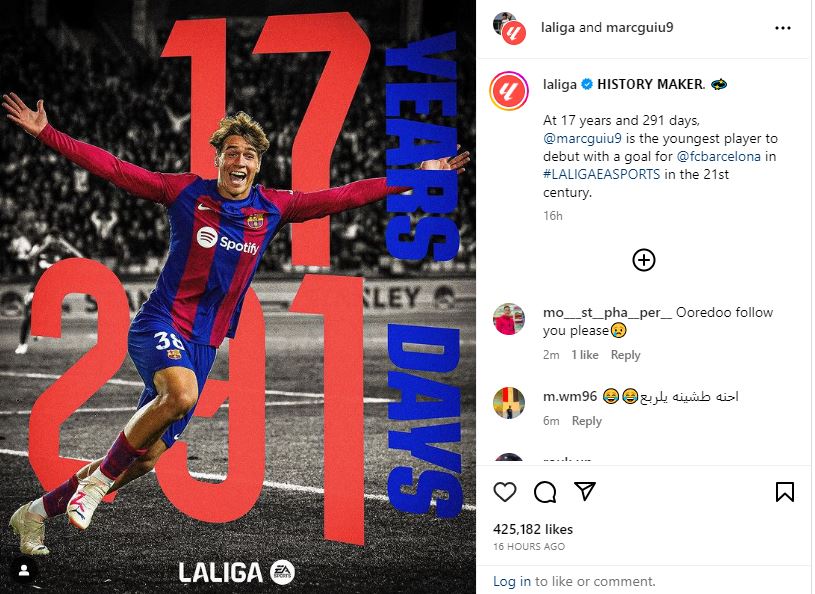Open more options three-dot menu
Screen dimensions: 815x594
[783, 28]
